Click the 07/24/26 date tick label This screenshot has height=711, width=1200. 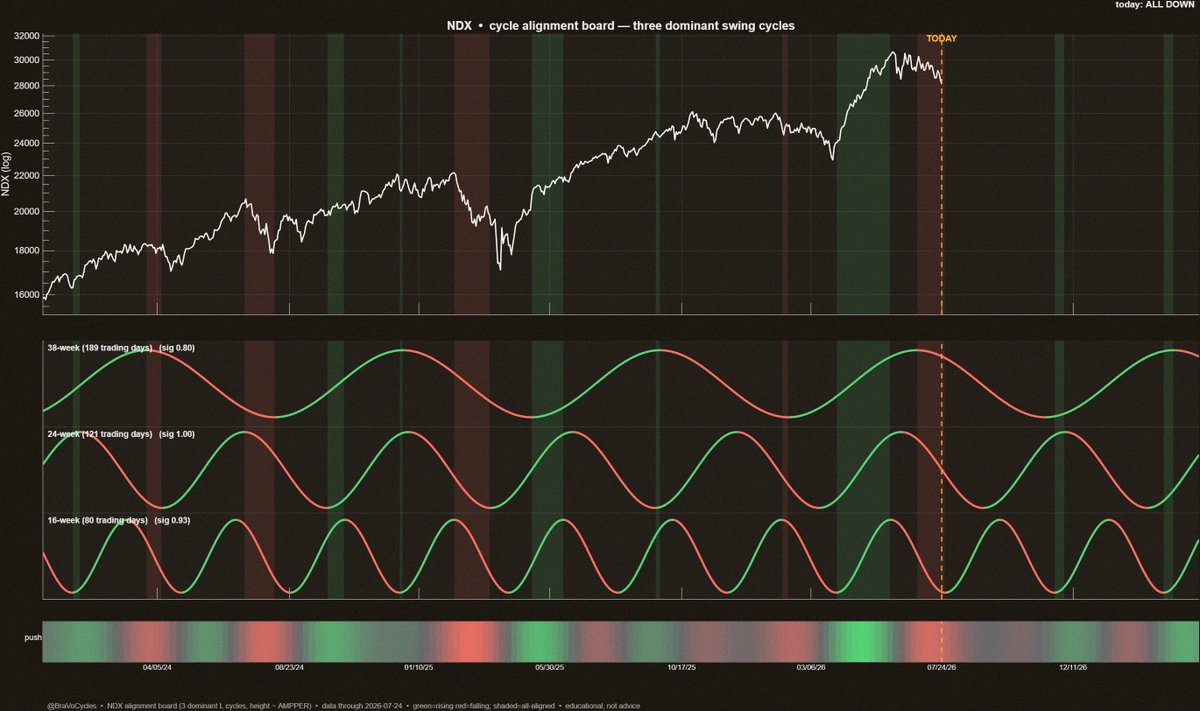coord(942,667)
